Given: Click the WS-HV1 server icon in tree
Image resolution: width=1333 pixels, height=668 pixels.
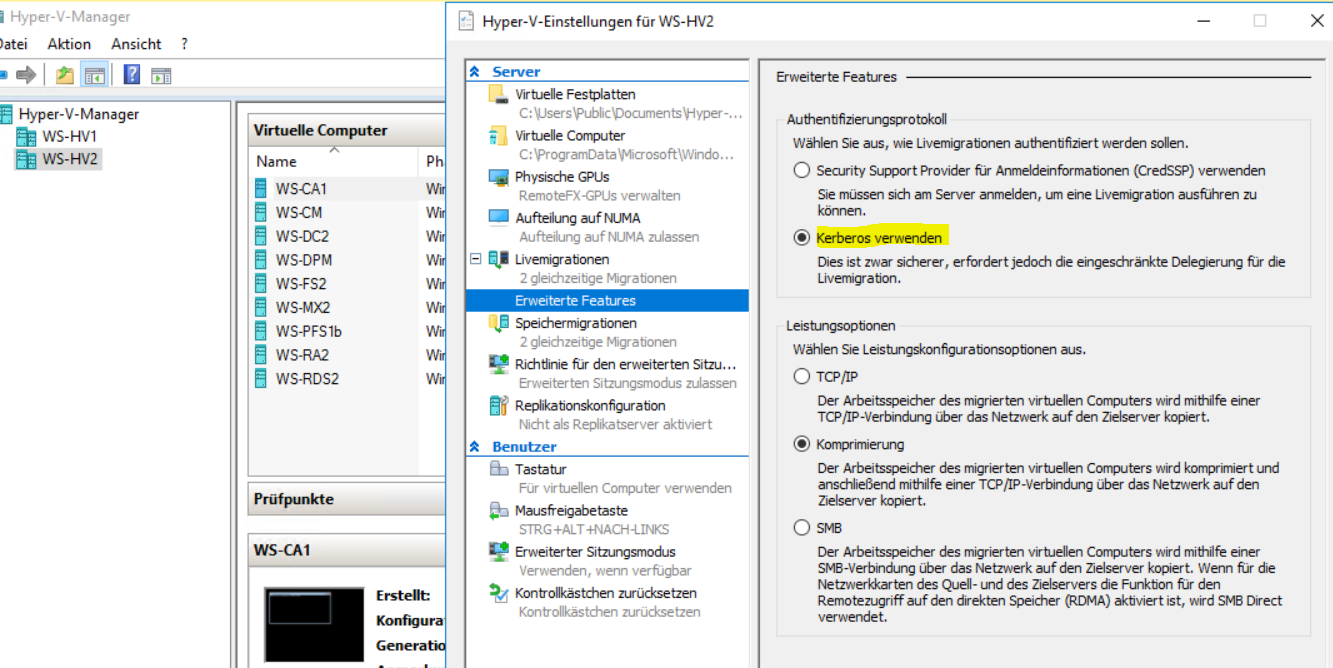Looking at the screenshot, I should pyautogui.click(x=26, y=137).
